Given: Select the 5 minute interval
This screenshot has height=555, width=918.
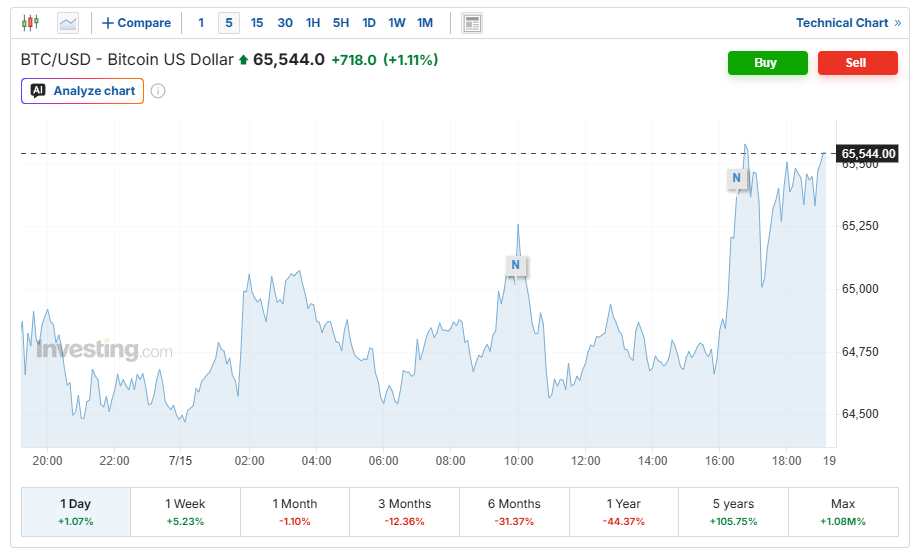Looking at the screenshot, I should pos(229,23).
